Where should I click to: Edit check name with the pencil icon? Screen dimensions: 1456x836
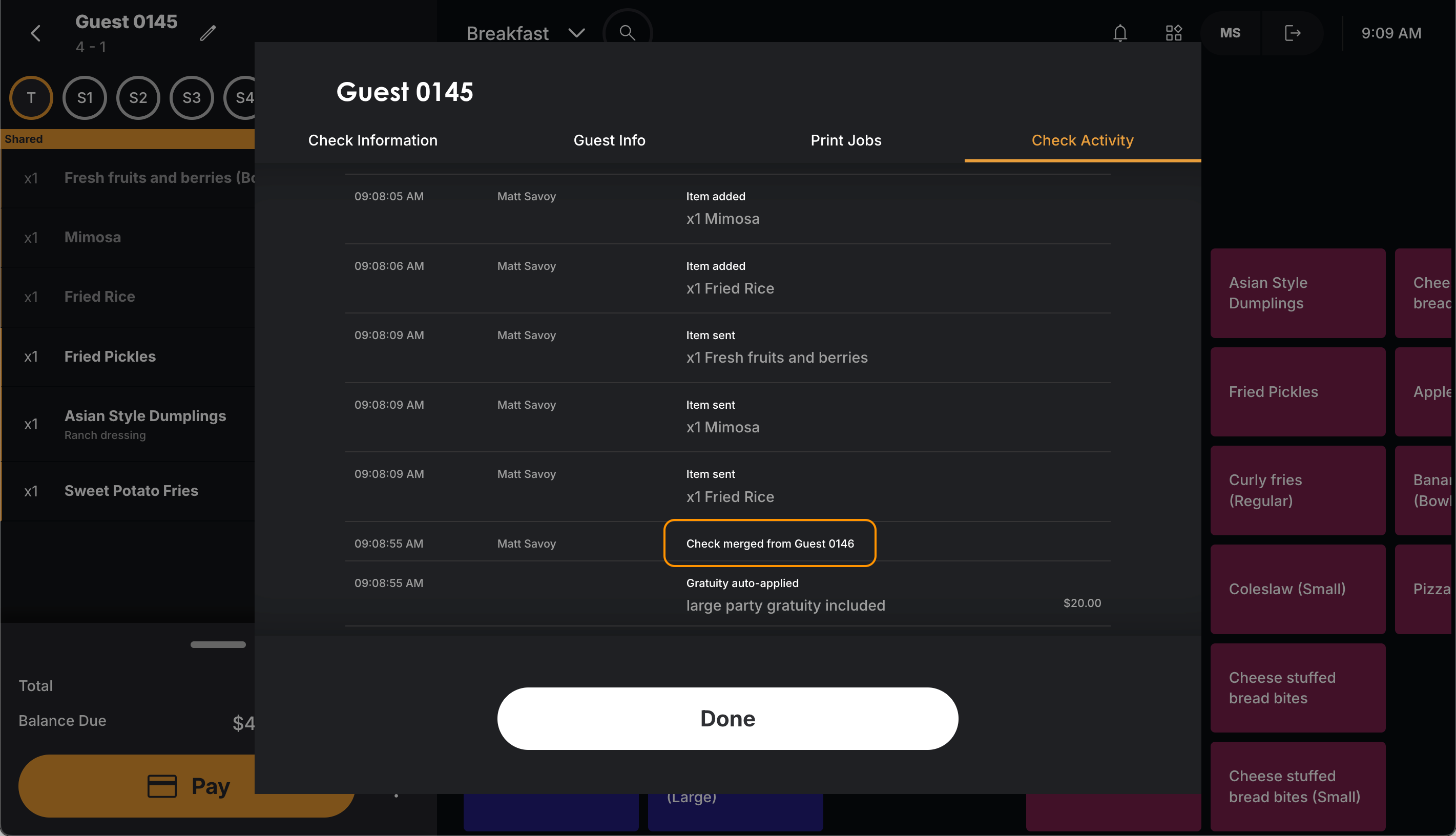tap(208, 33)
